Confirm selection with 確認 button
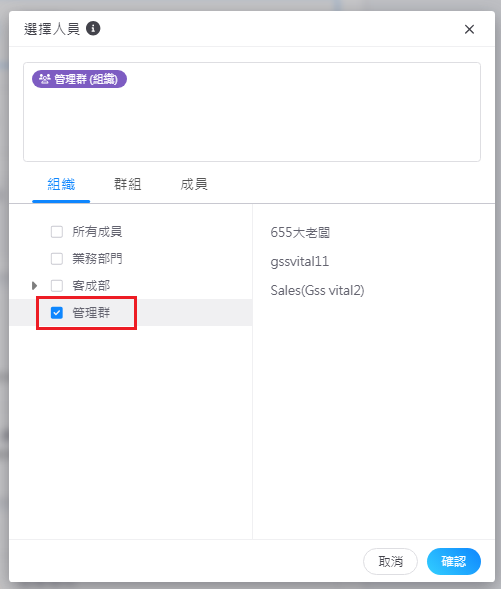 (x=454, y=562)
